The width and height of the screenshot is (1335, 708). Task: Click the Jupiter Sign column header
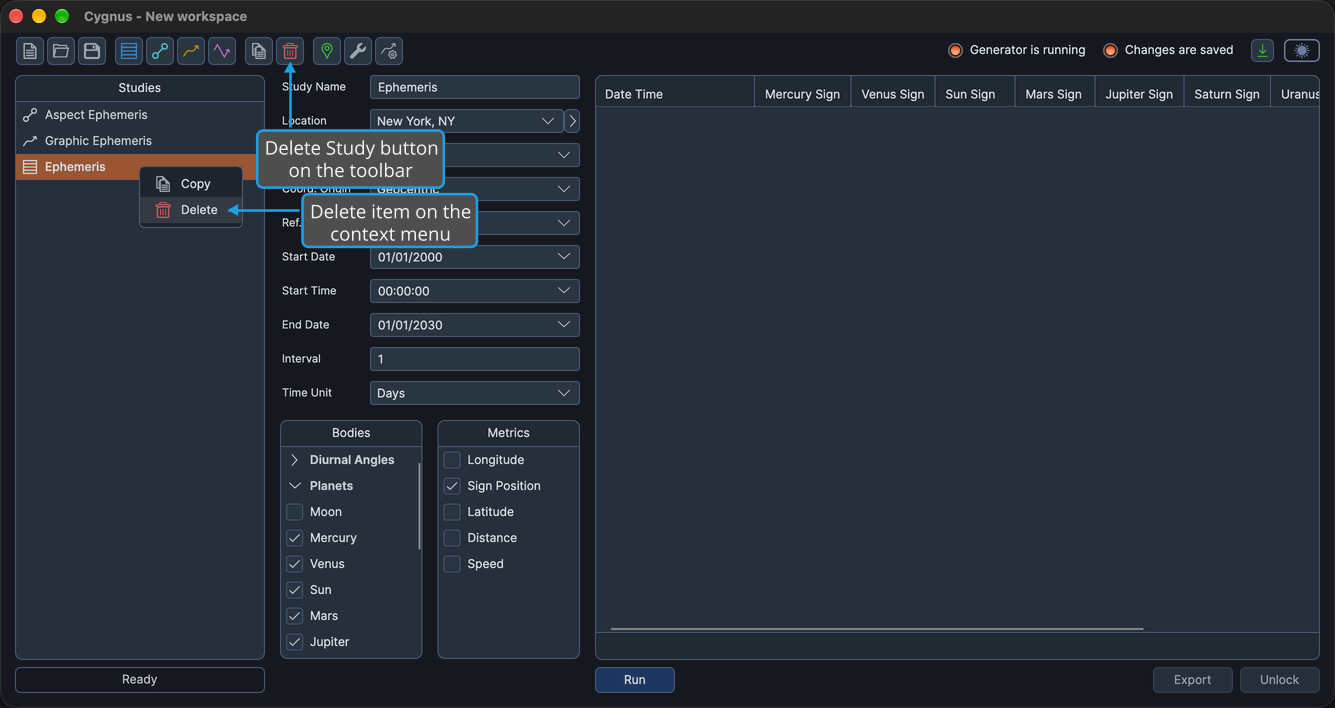1139,94
